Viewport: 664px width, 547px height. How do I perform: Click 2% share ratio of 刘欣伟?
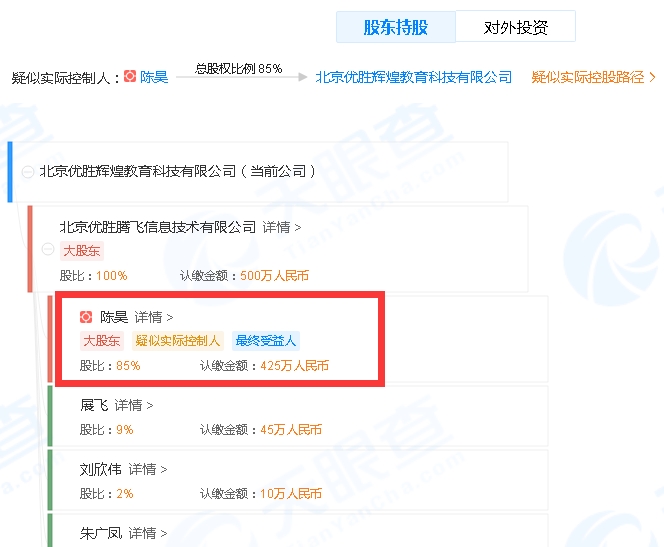pyautogui.click(x=125, y=494)
